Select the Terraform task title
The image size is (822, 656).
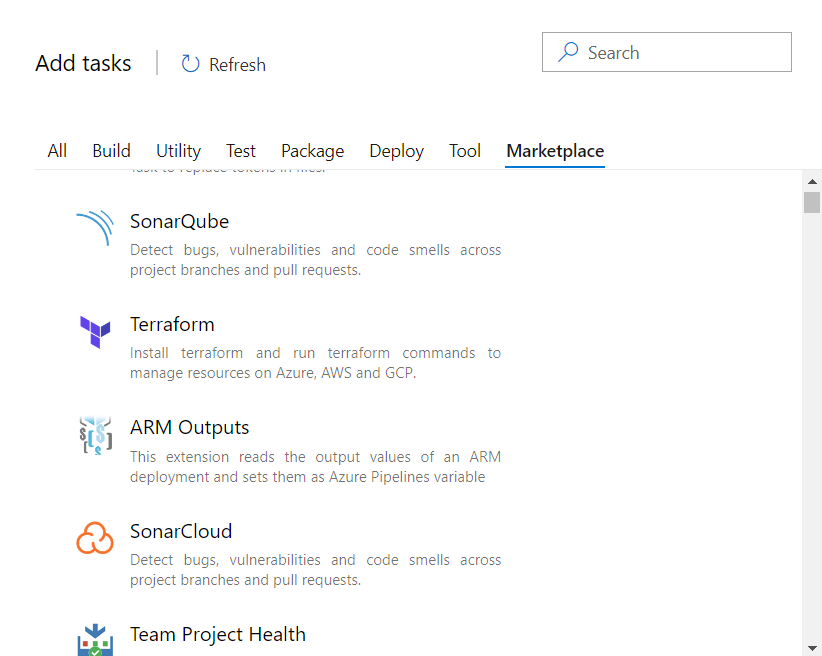pyautogui.click(x=172, y=325)
